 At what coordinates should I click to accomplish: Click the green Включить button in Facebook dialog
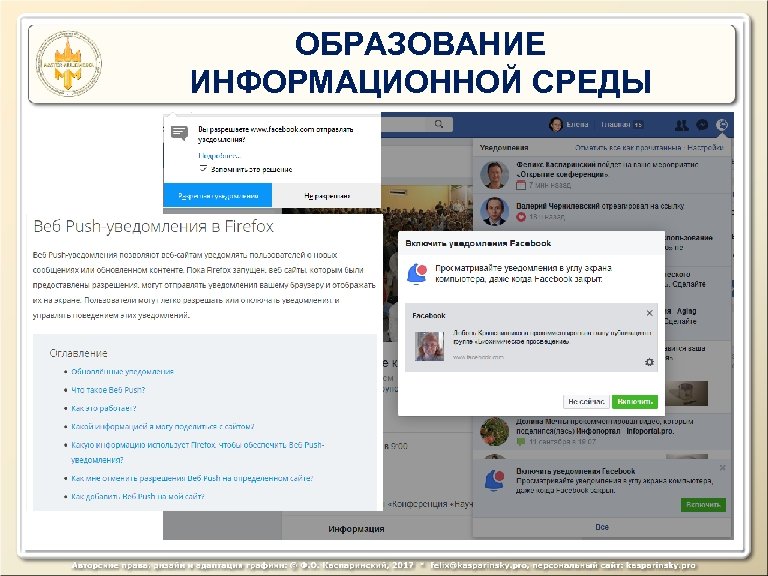(635, 402)
